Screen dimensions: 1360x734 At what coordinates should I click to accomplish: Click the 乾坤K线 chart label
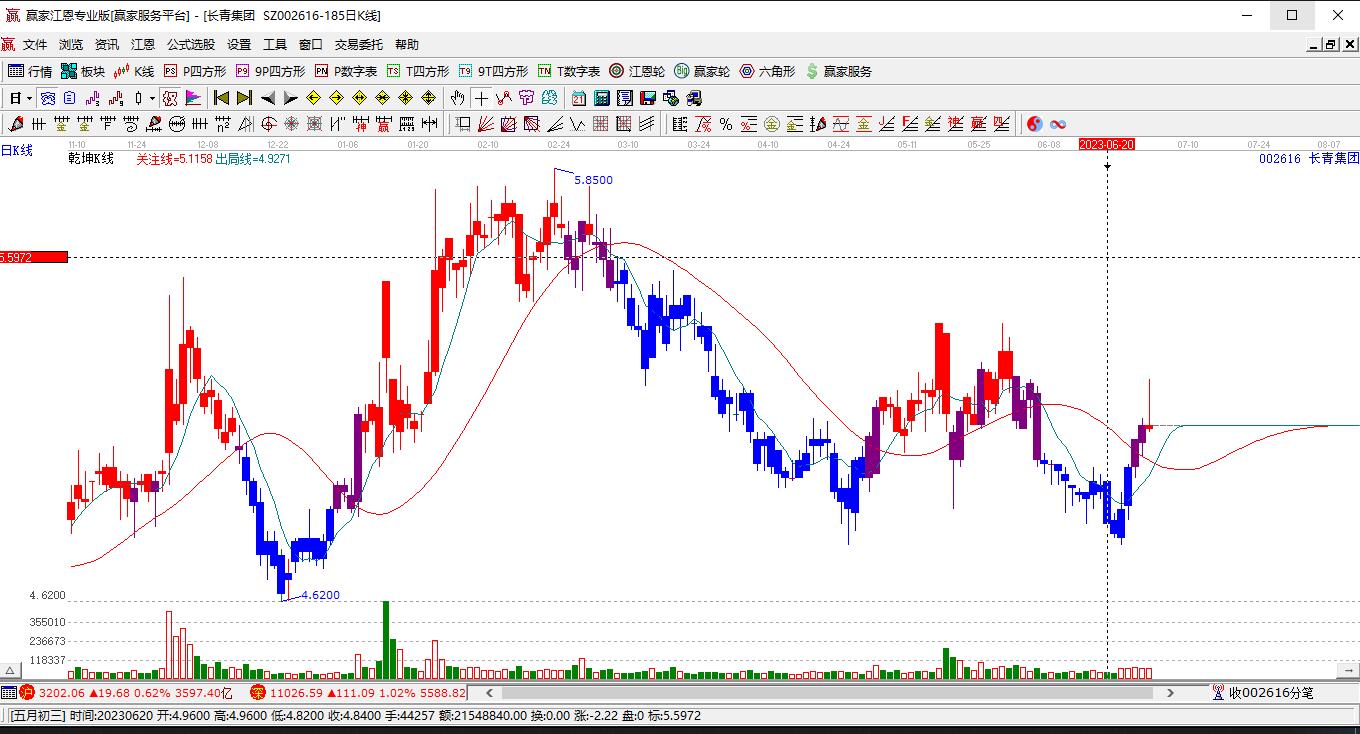[x=91, y=158]
